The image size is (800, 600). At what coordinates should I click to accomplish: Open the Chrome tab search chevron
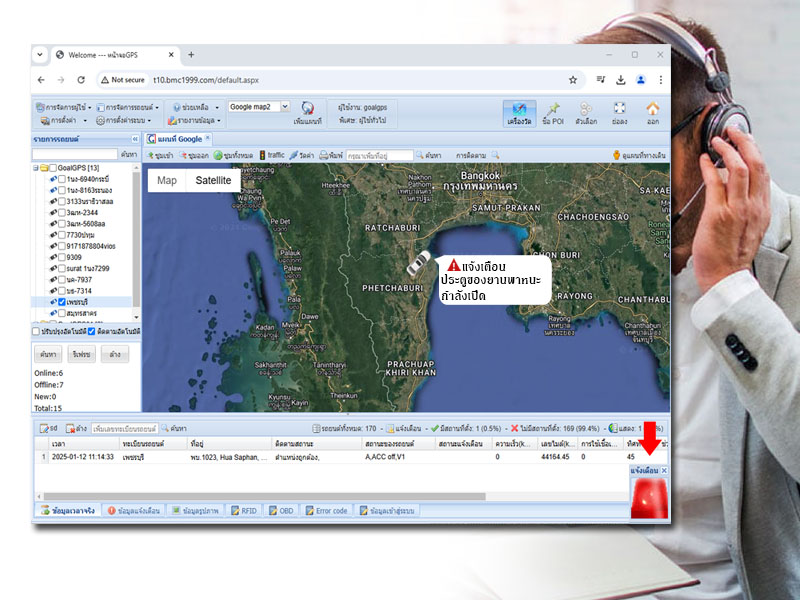(x=40, y=55)
